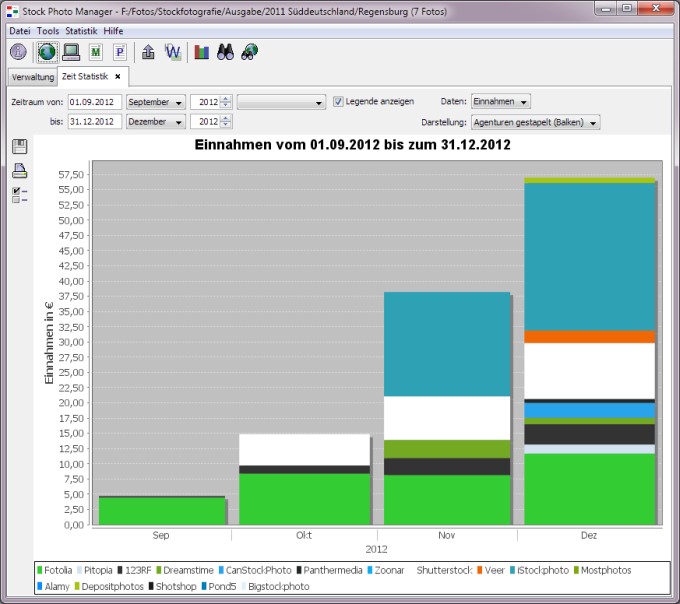Open the bar chart statistics icon

point(202,52)
